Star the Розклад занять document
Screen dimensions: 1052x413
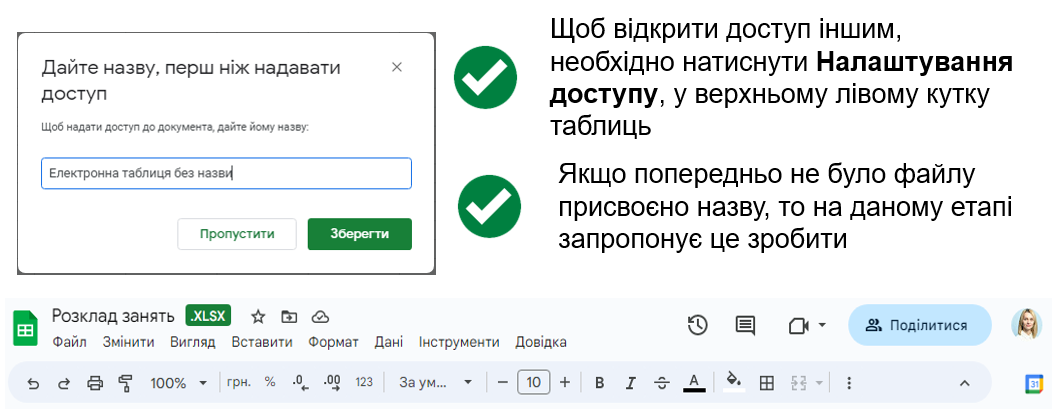(258, 317)
